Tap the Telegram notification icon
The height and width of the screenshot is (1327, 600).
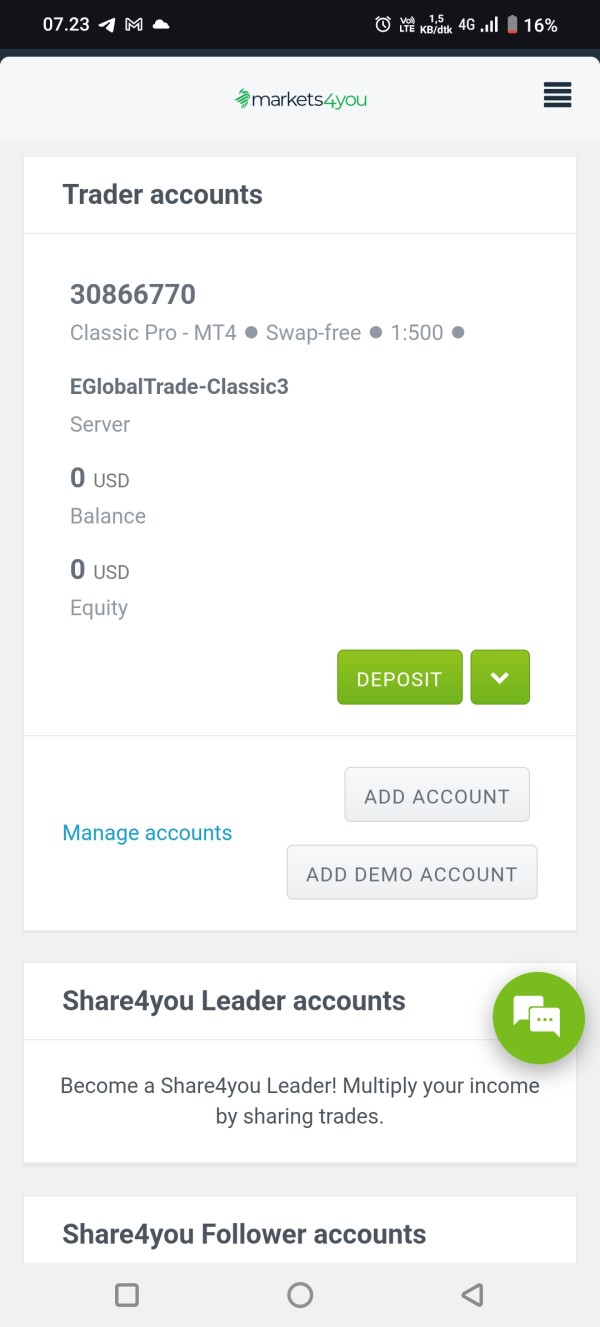coord(107,25)
